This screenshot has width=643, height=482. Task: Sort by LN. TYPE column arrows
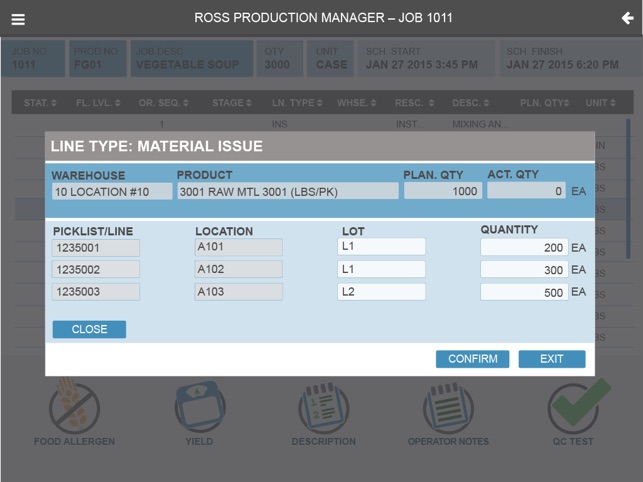(x=319, y=103)
